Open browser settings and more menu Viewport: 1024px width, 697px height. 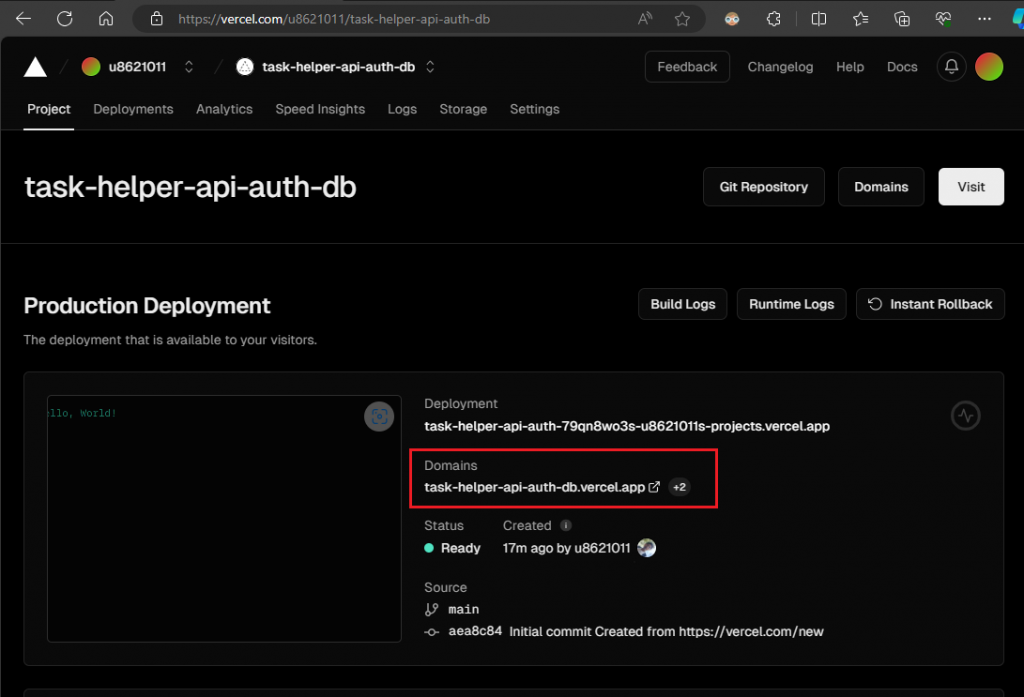pyautogui.click(x=984, y=19)
